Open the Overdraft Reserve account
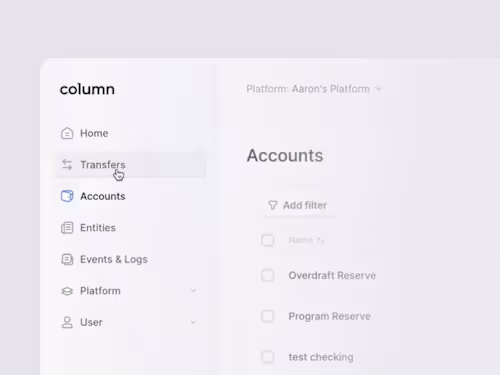Viewport: 500px width, 375px height. pyautogui.click(x=332, y=275)
